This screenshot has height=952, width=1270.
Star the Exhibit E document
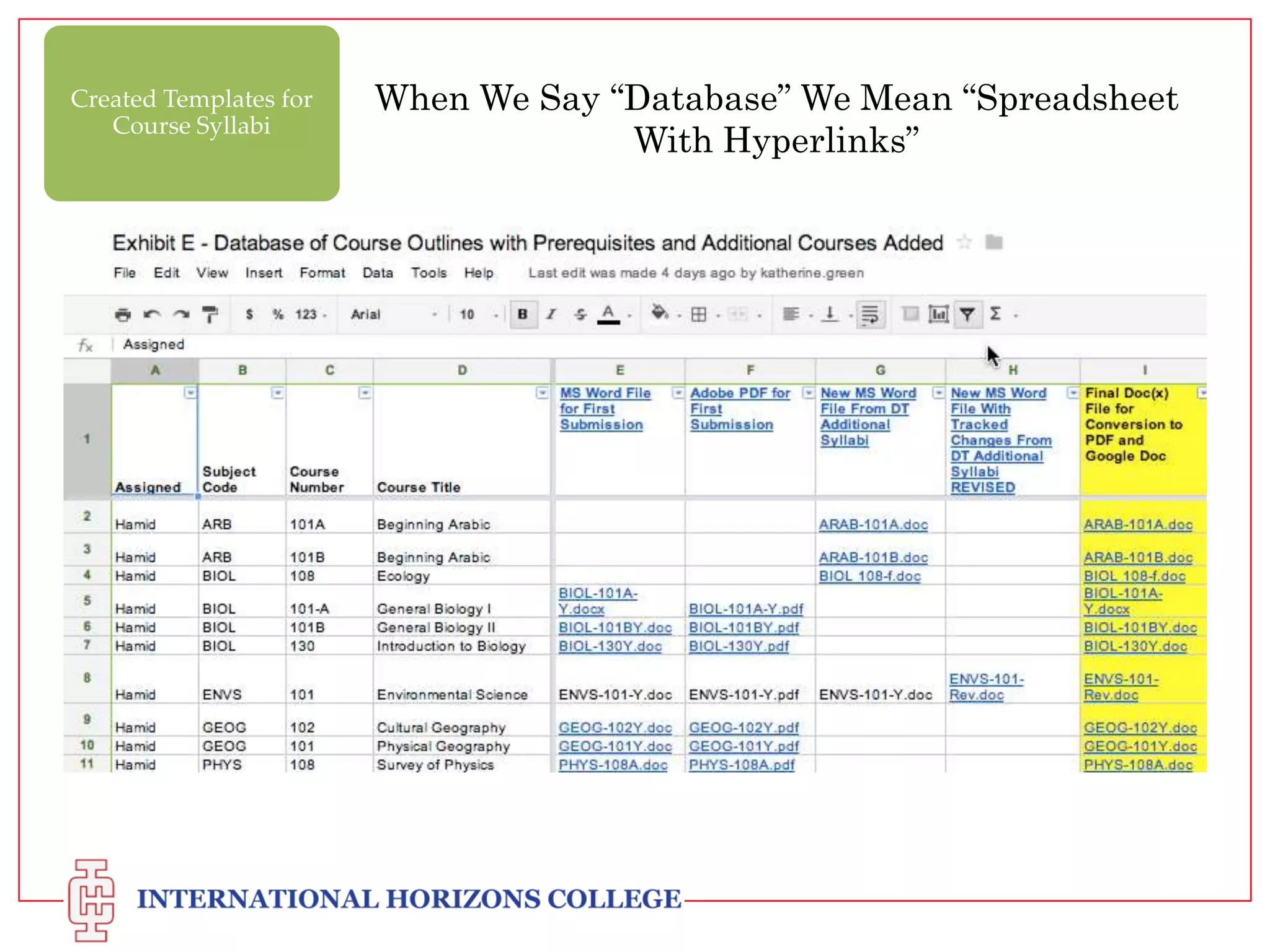click(x=964, y=242)
